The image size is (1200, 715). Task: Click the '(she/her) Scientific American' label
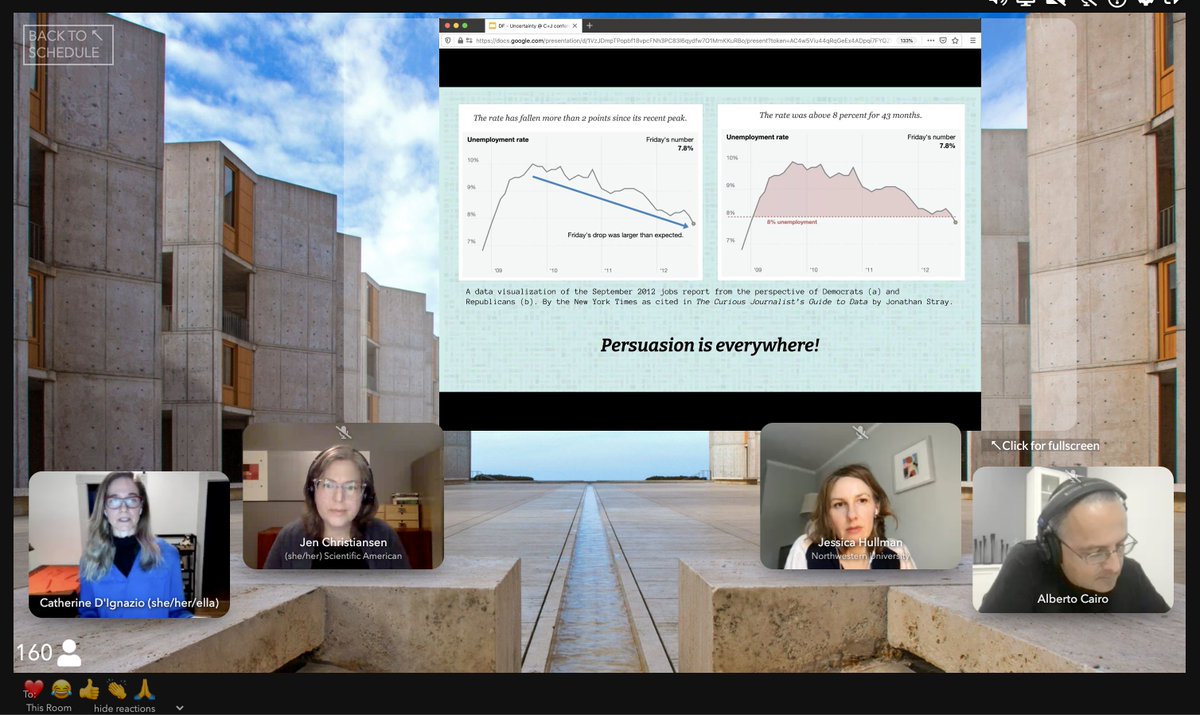point(343,556)
